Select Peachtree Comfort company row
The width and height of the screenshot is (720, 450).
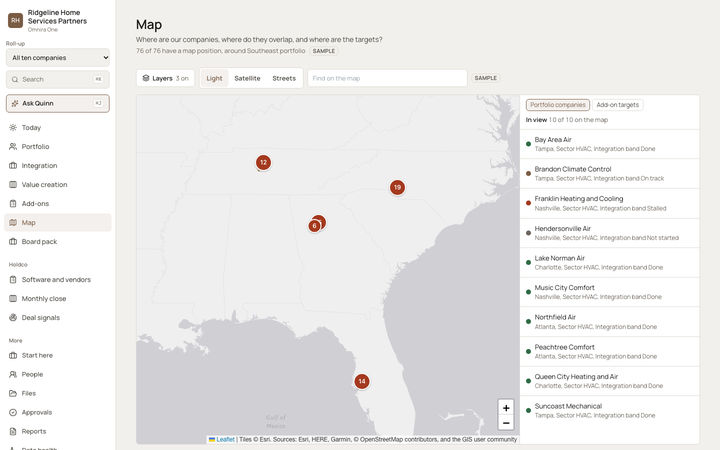(x=610, y=352)
